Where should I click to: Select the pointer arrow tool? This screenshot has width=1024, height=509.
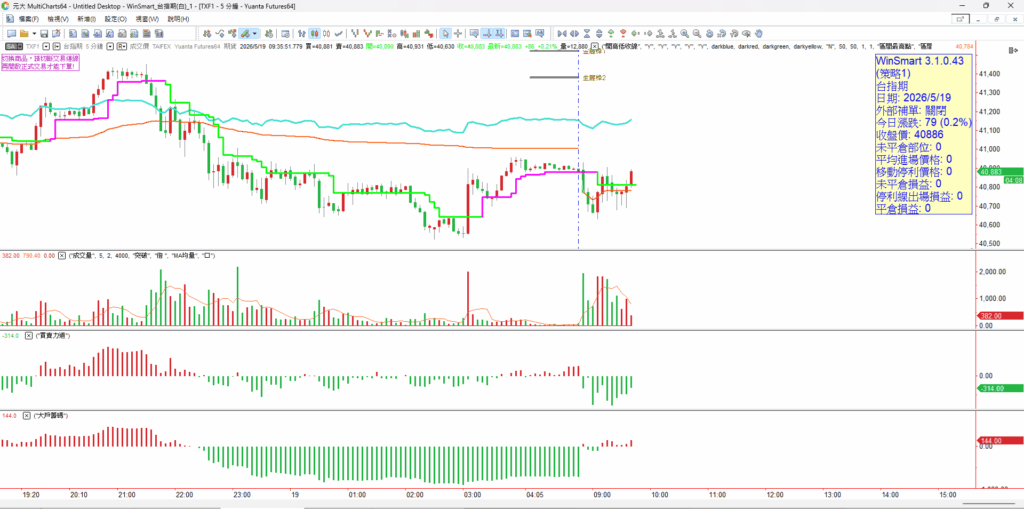pyautogui.click(x=445, y=33)
